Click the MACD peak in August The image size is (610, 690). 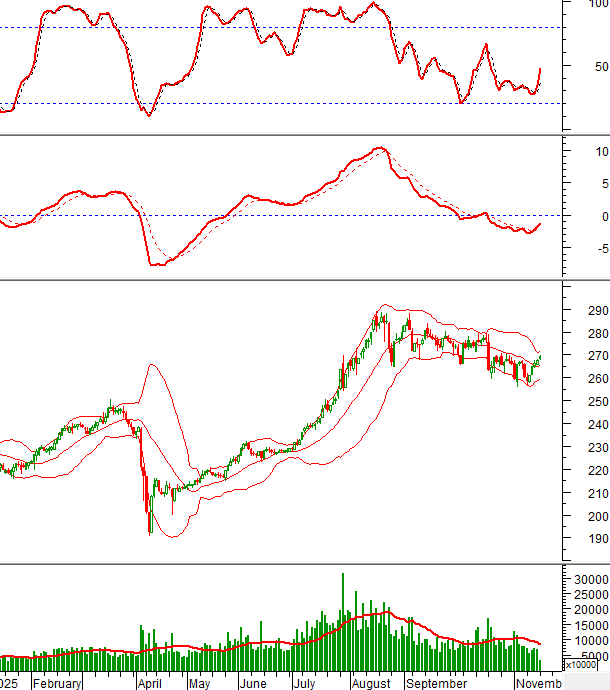point(379,148)
